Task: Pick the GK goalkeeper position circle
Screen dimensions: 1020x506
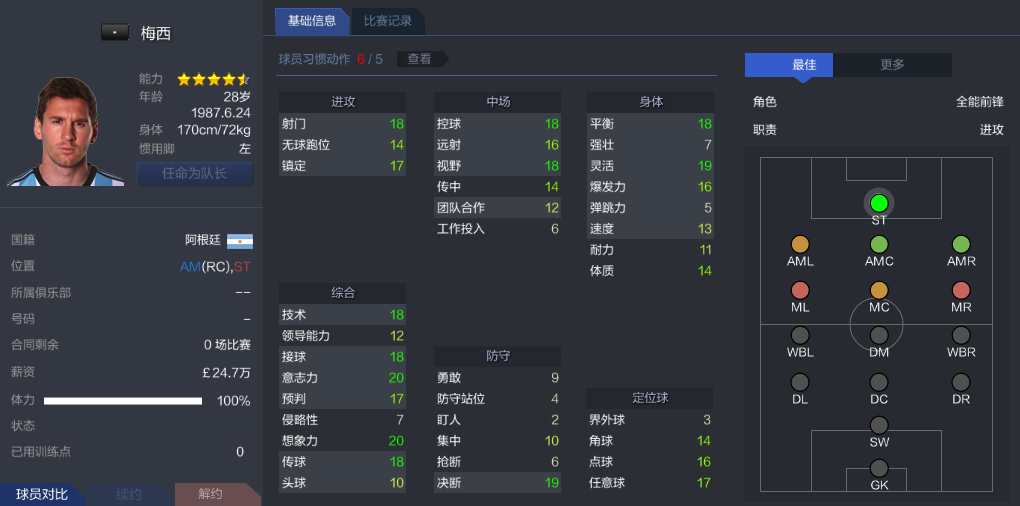Action: 879,468
